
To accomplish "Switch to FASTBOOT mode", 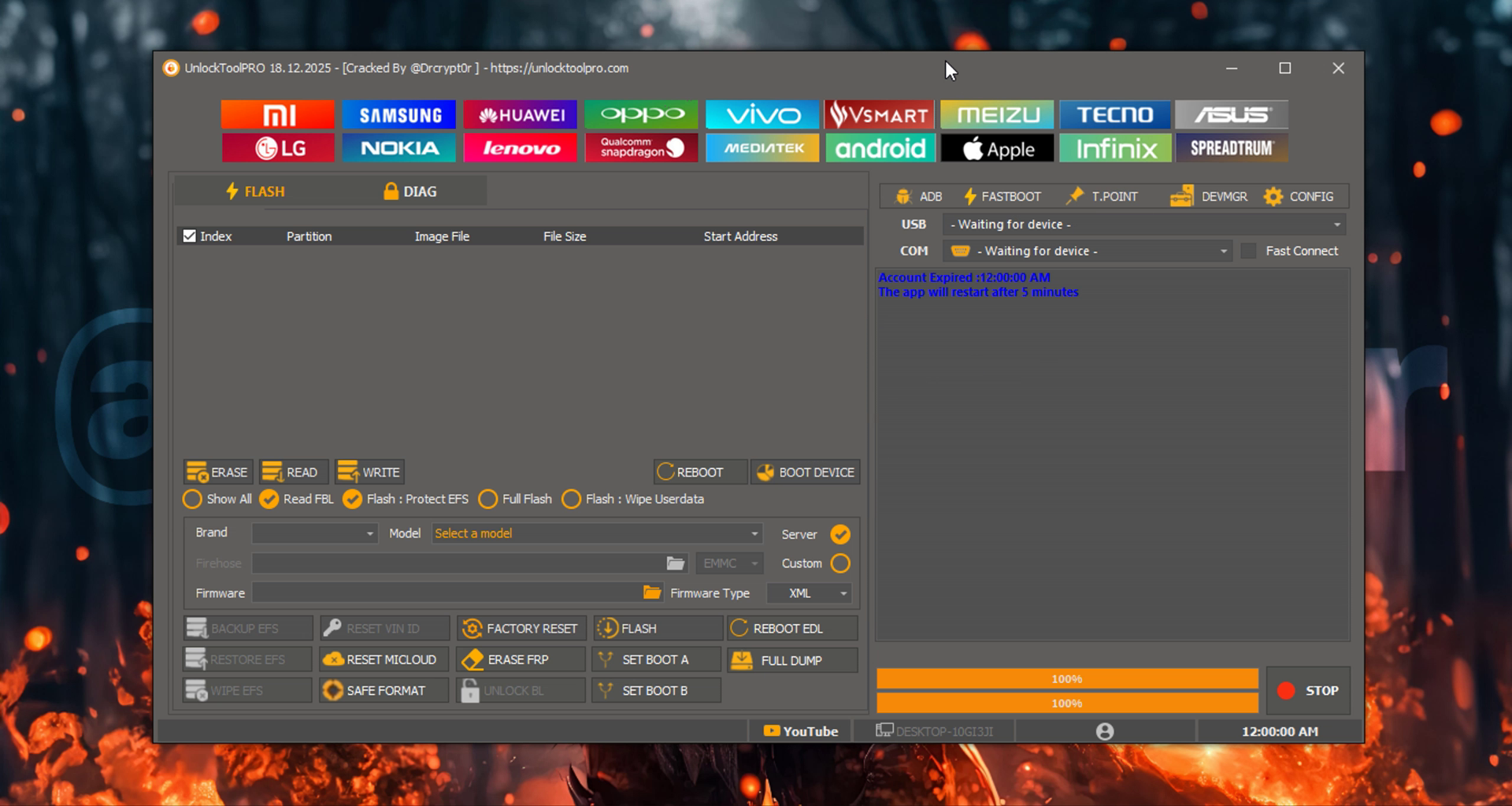I will tap(1003, 196).
